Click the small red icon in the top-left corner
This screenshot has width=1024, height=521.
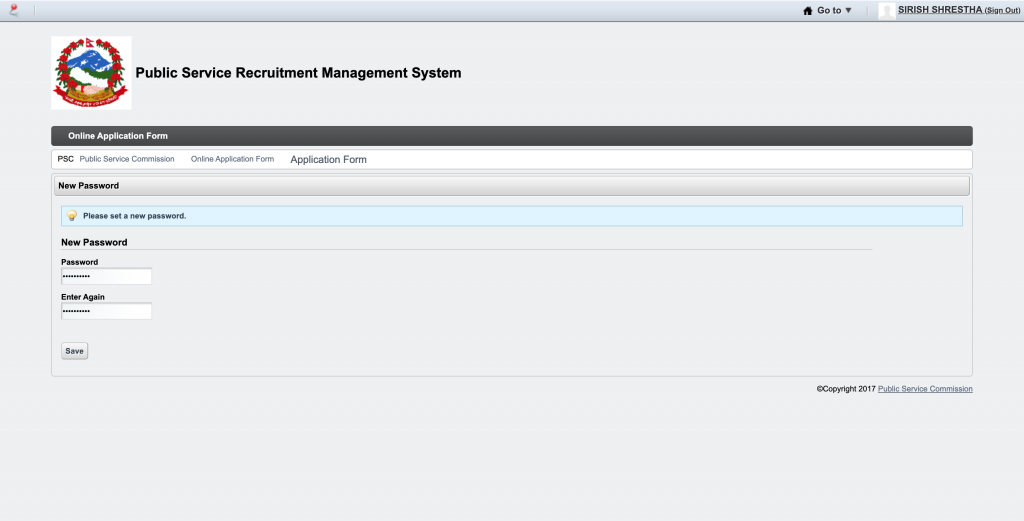tap(13, 10)
